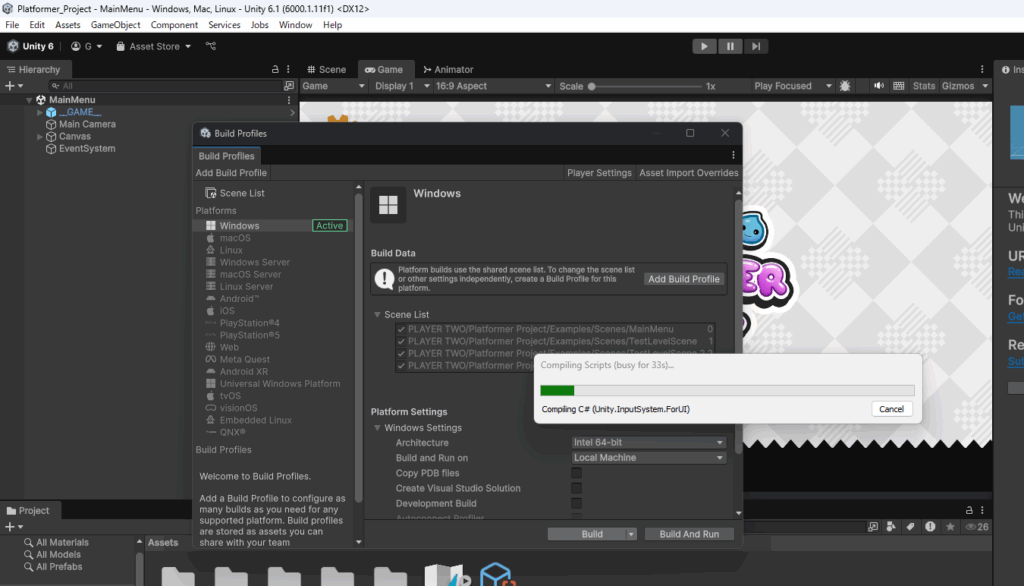Screen dimensions: 1024x586
Task: Toggle the frame debugger bug icon
Action: pyautogui.click(x=845, y=86)
